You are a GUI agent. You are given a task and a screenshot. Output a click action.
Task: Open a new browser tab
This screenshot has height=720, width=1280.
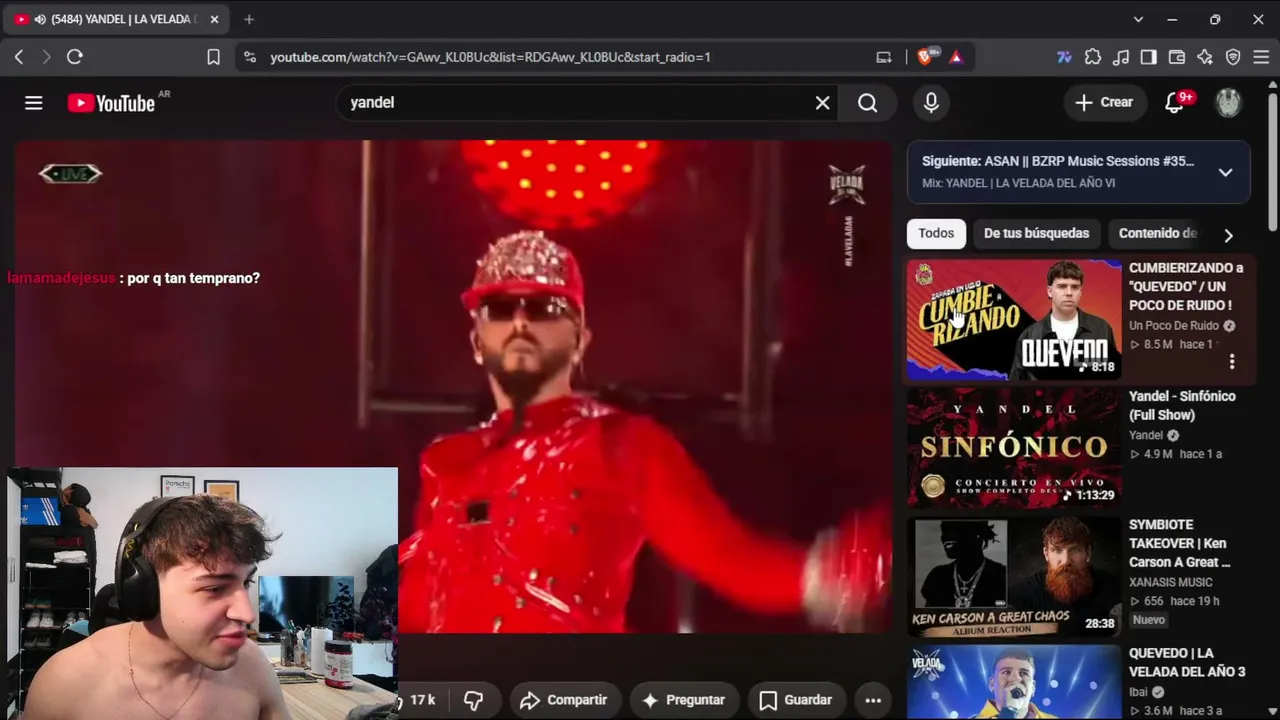(249, 19)
